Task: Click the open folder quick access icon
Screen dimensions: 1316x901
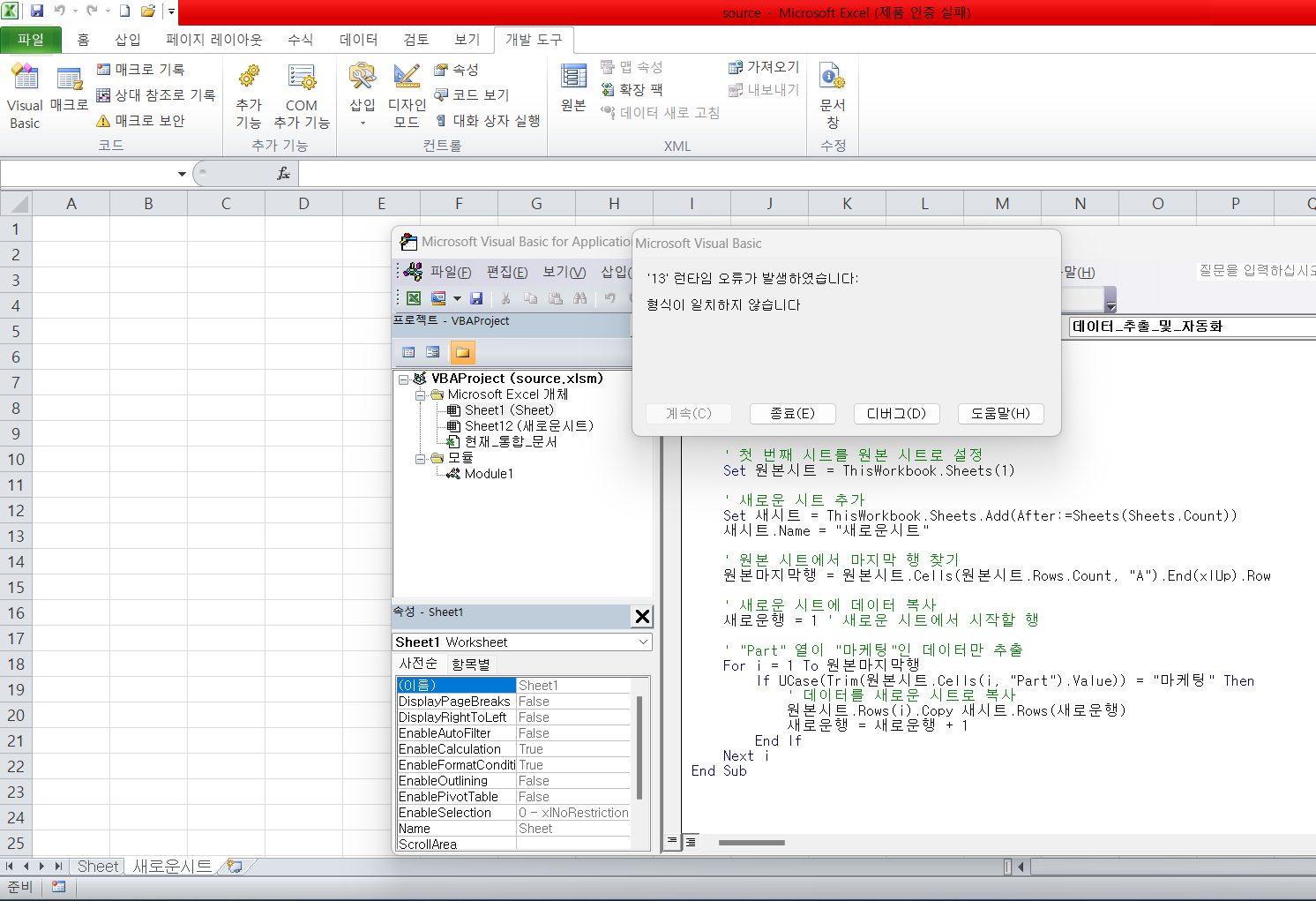Action: click(x=148, y=11)
